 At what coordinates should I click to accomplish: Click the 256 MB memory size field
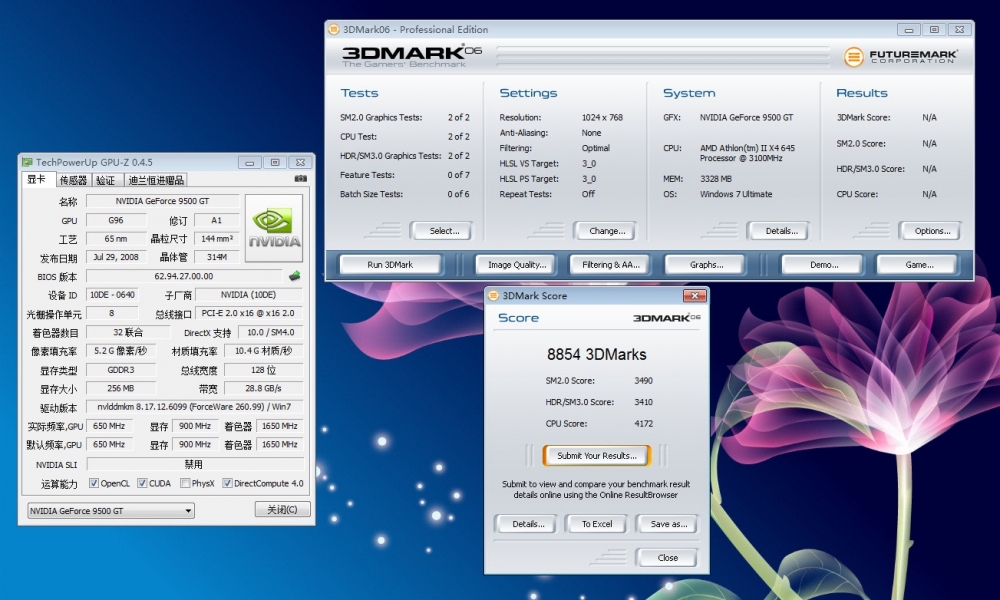tap(121, 388)
